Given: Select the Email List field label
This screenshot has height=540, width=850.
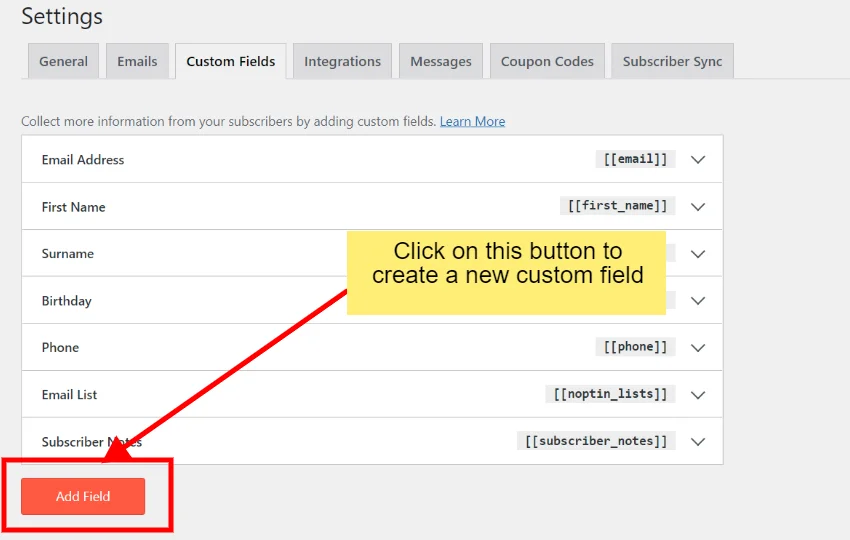Looking at the screenshot, I should [x=69, y=395].
